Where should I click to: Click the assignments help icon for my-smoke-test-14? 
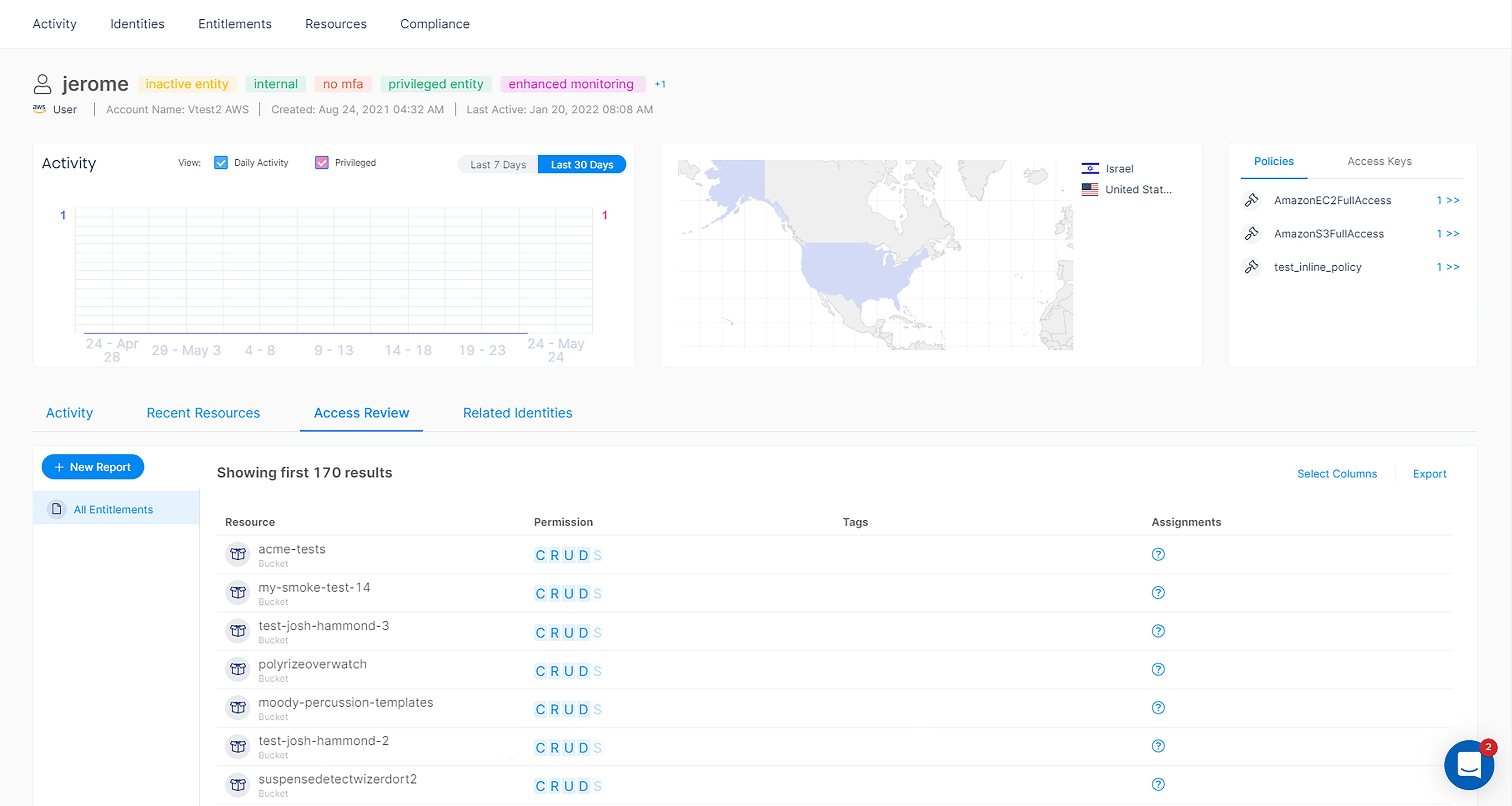tap(1158, 592)
